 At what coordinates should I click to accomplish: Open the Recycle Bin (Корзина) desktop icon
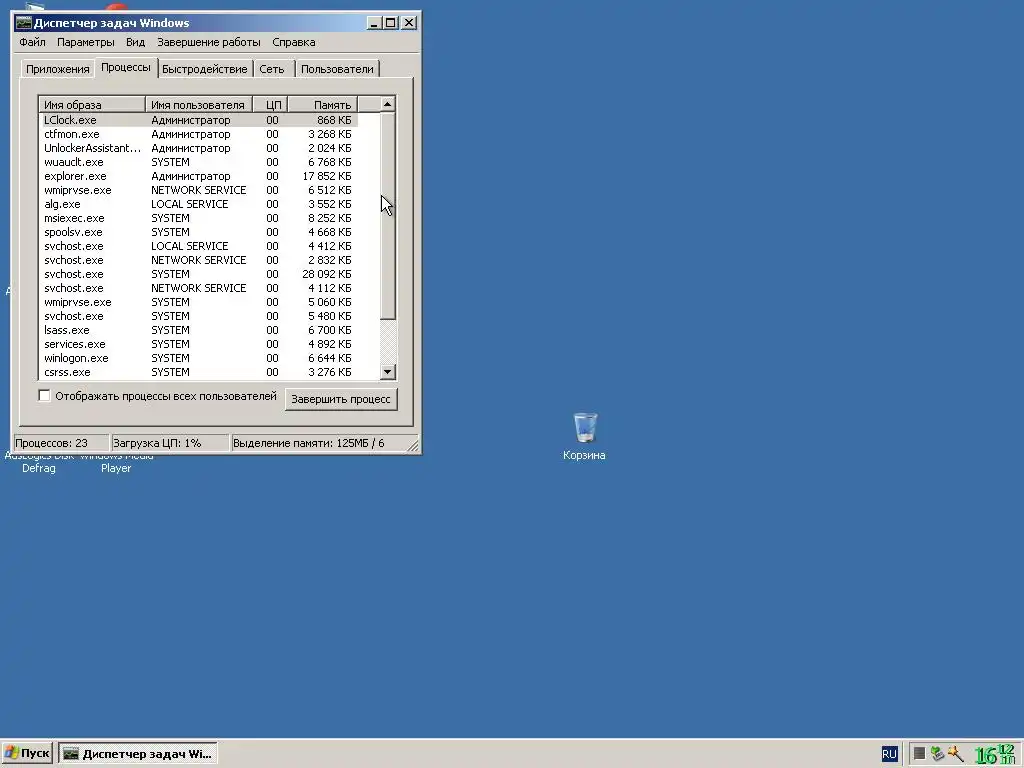pyautogui.click(x=584, y=436)
